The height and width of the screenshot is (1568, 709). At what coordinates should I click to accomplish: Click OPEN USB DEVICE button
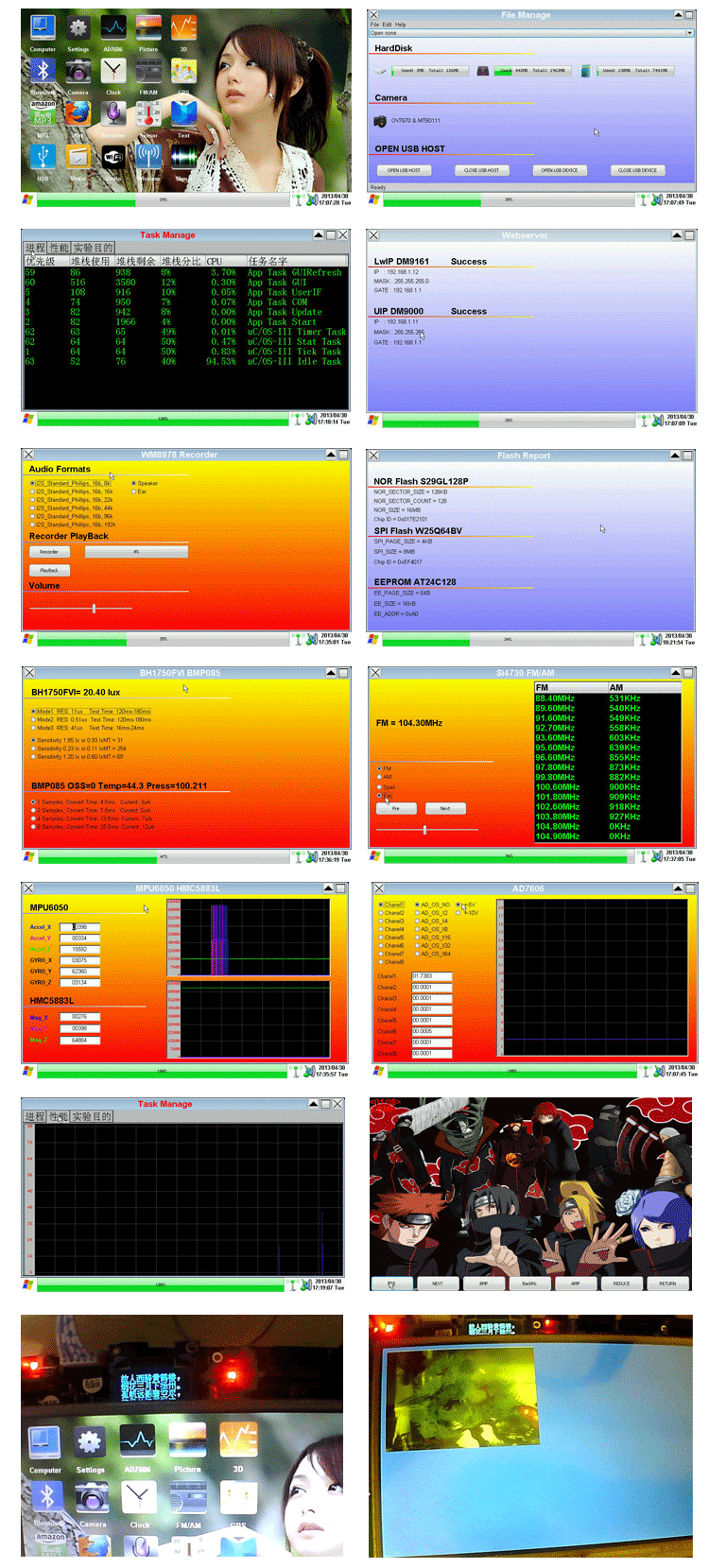[x=560, y=170]
